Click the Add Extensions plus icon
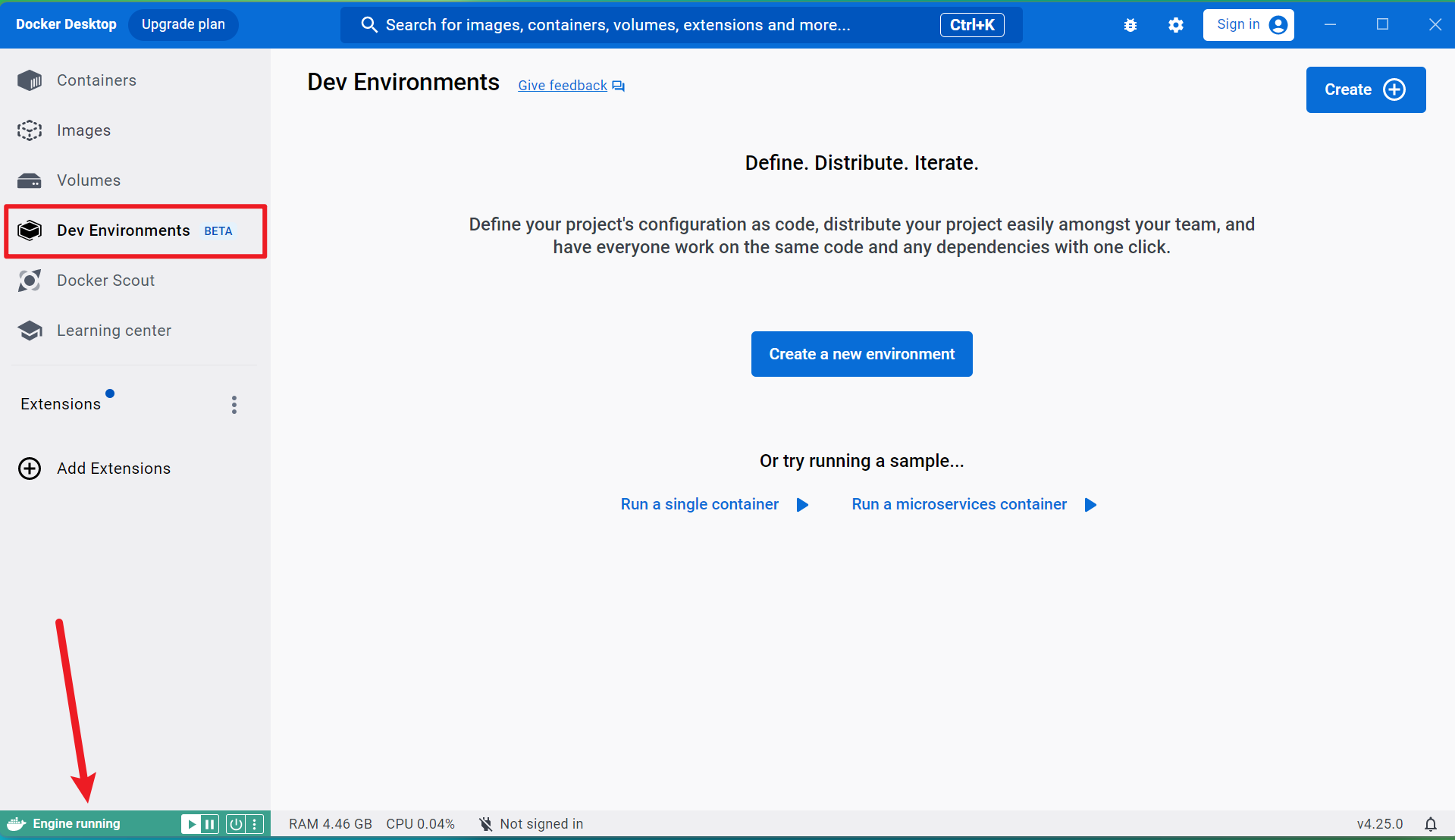 [x=30, y=469]
